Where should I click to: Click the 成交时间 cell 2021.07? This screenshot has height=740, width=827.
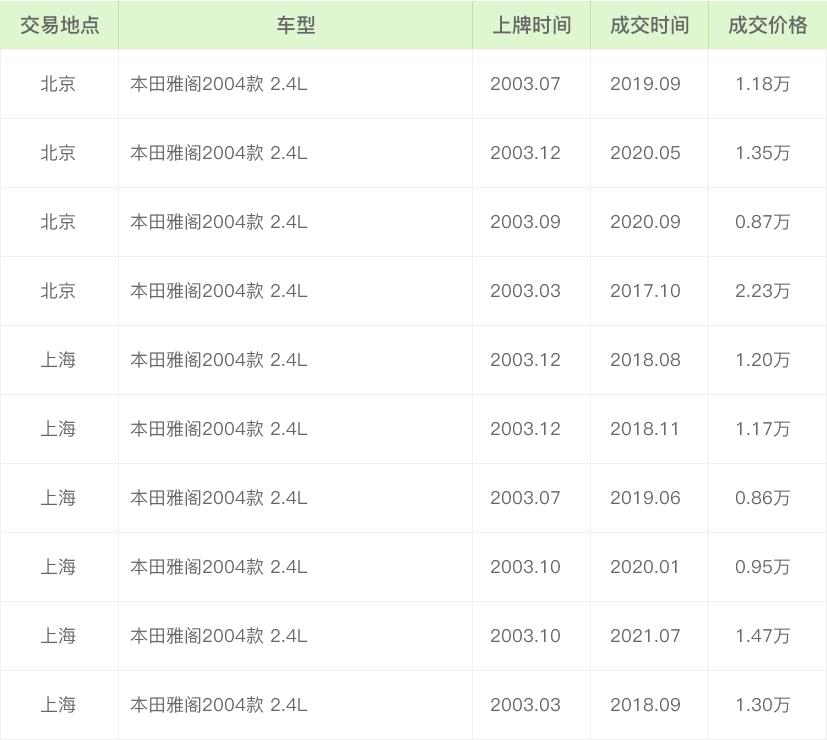click(645, 636)
